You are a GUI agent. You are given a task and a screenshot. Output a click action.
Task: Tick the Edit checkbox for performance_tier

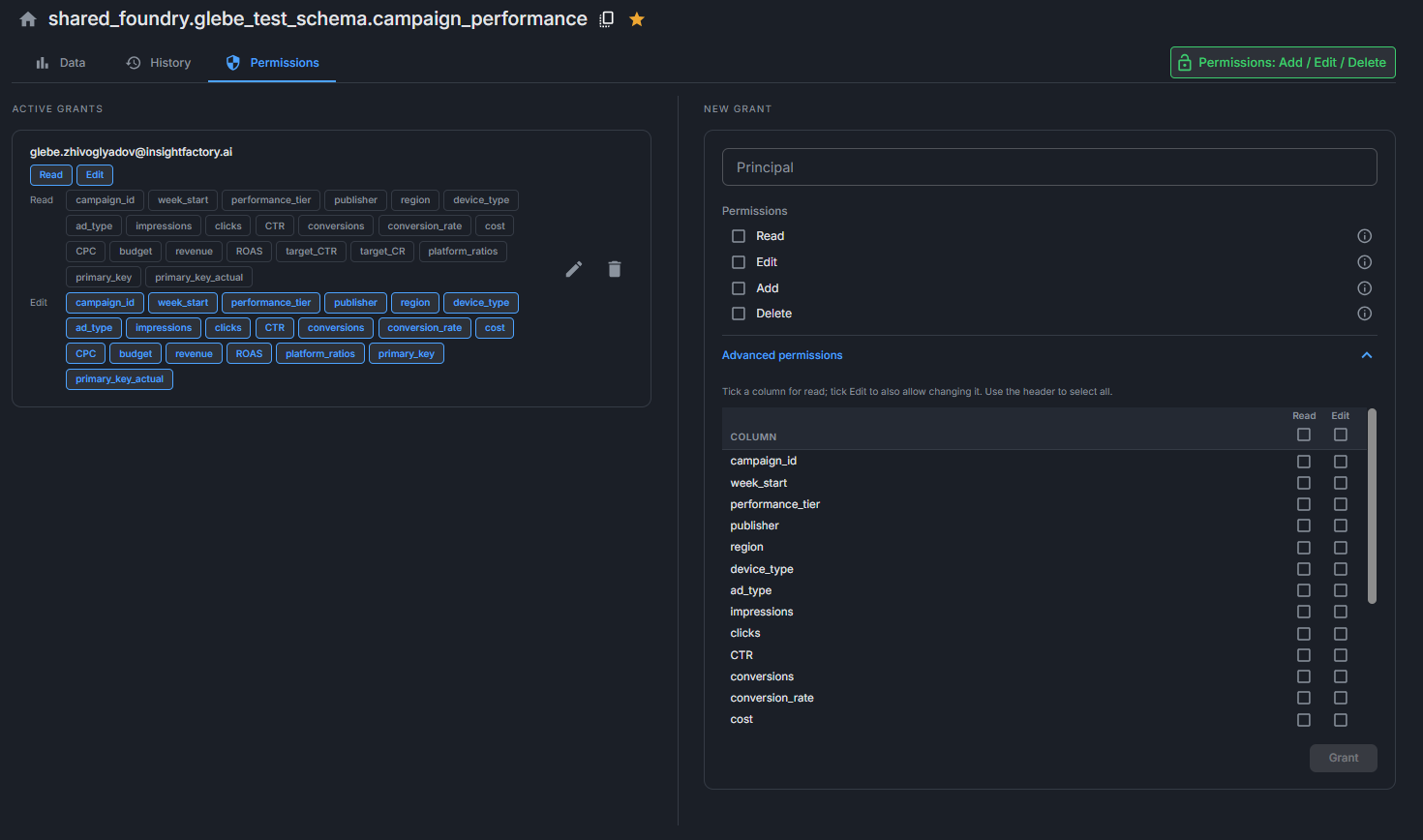[x=1341, y=504]
